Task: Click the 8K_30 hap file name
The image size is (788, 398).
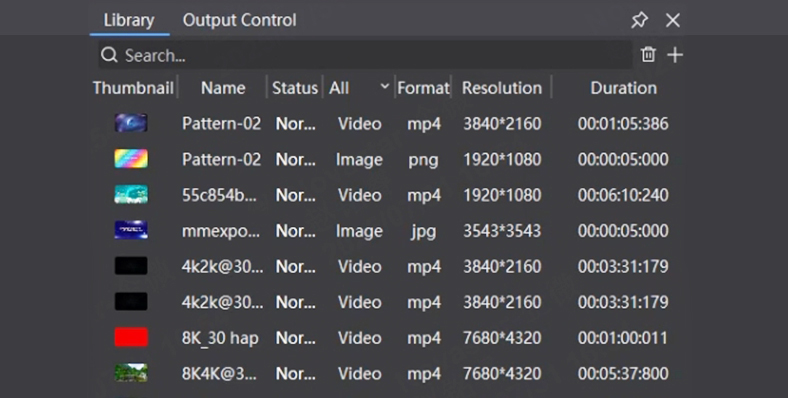Action: click(x=220, y=338)
